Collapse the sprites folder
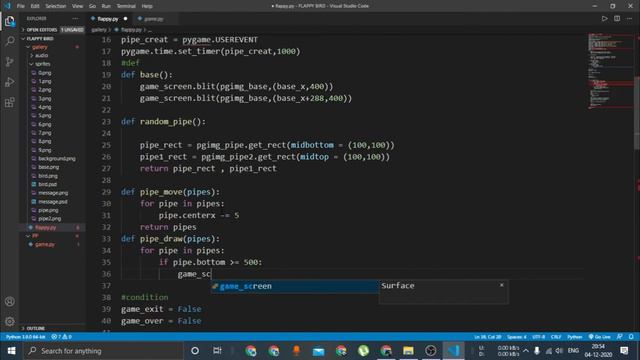Image resolution: width=640 pixels, height=360 pixels. [42, 64]
